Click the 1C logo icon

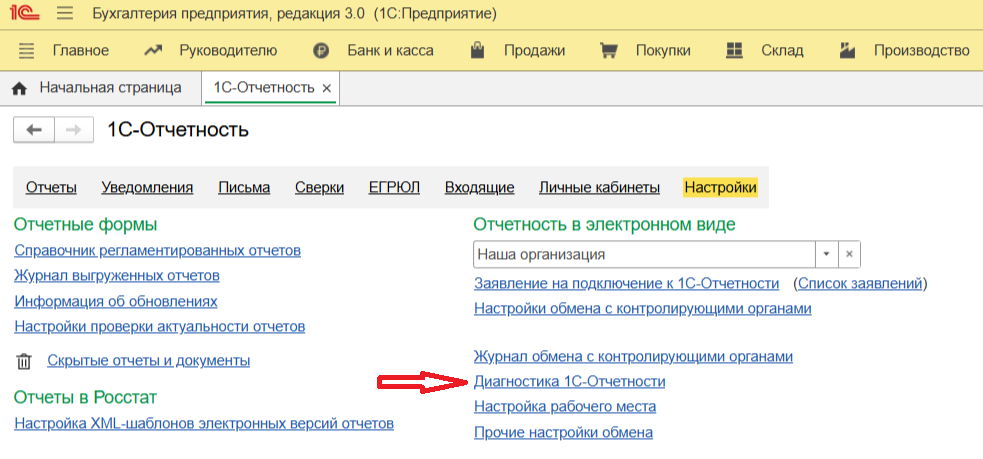[x=24, y=15]
